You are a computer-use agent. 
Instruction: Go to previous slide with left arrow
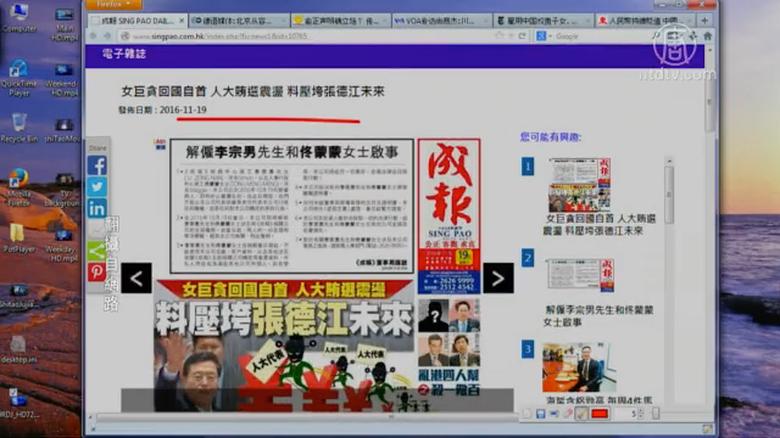(136, 278)
